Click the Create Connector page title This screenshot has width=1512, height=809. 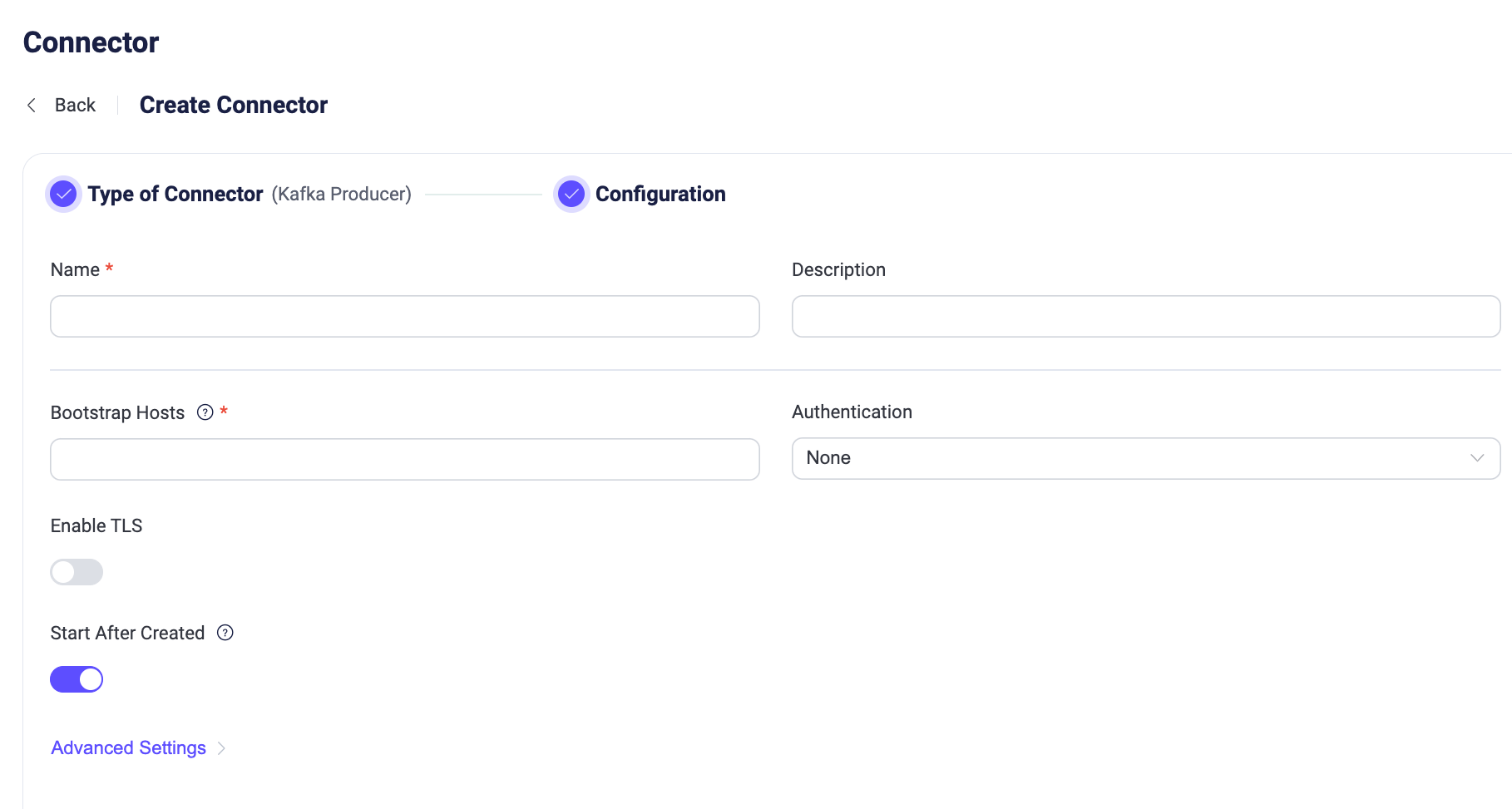(234, 105)
